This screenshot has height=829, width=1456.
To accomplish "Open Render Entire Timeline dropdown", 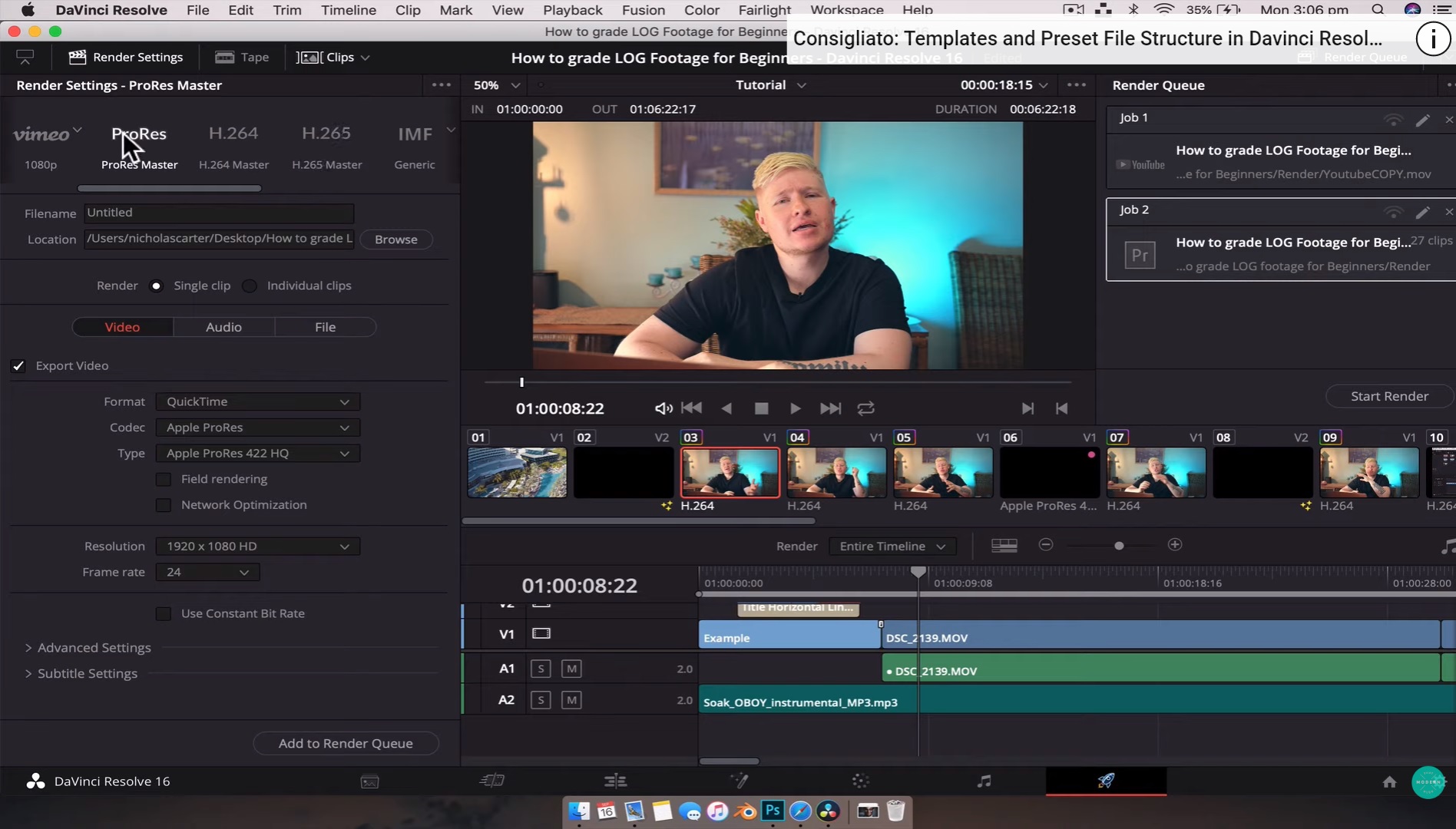I will coord(892,547).
